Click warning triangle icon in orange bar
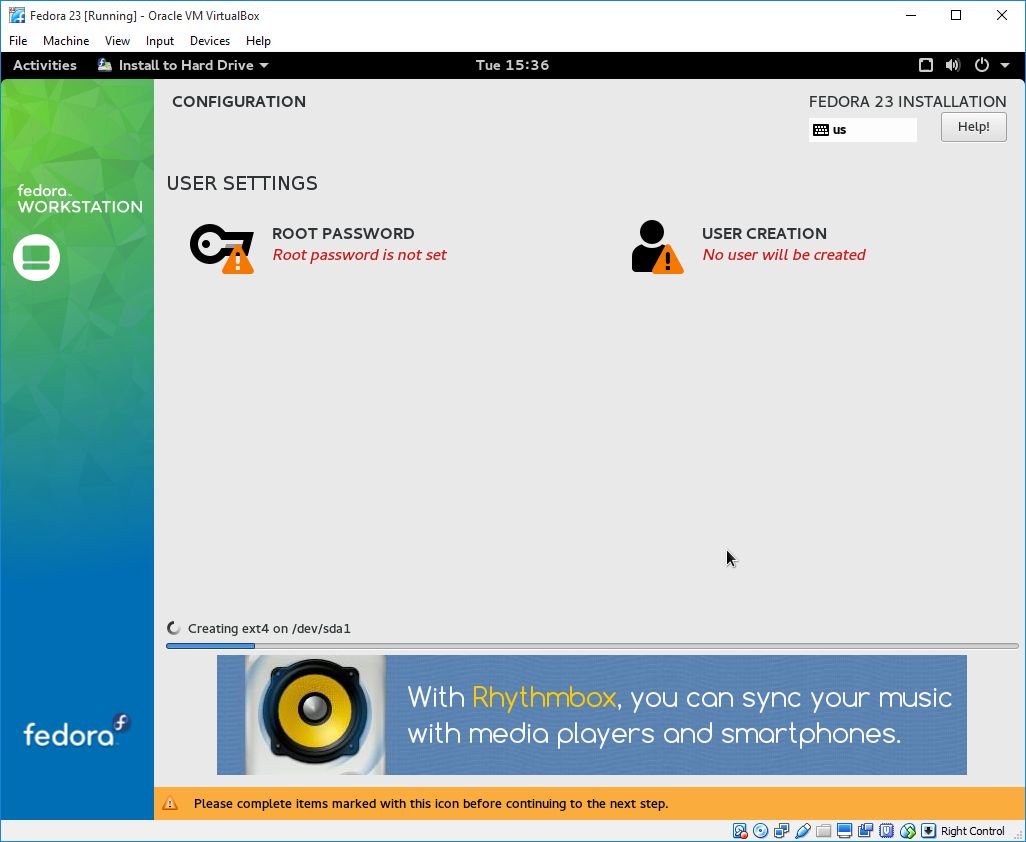Image resolution: width=1026 pixels, height=842 pixels. pyautogui.click(x=170, y=803)
